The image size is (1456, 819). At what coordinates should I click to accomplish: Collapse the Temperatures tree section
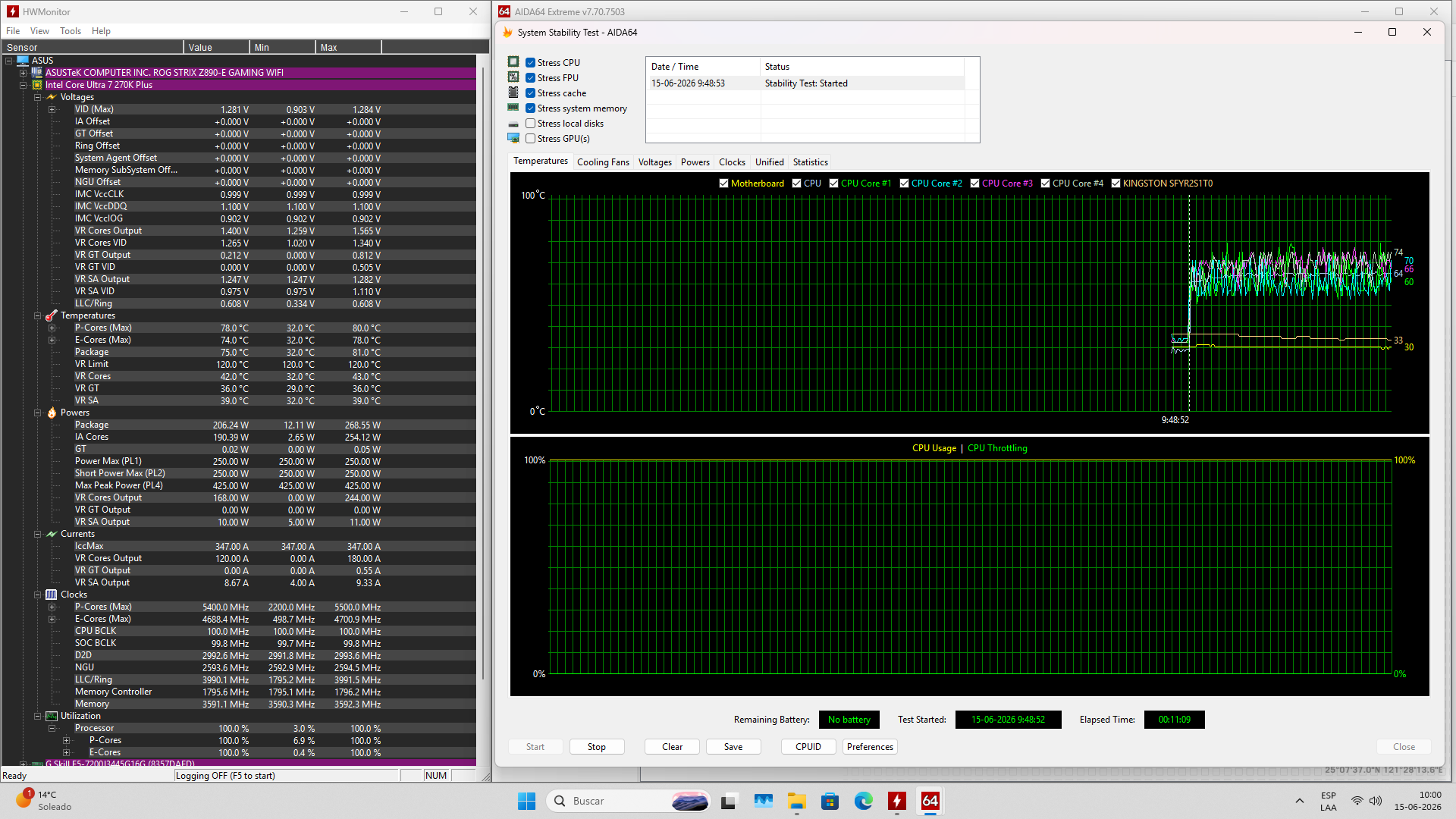tap(37, 315)
